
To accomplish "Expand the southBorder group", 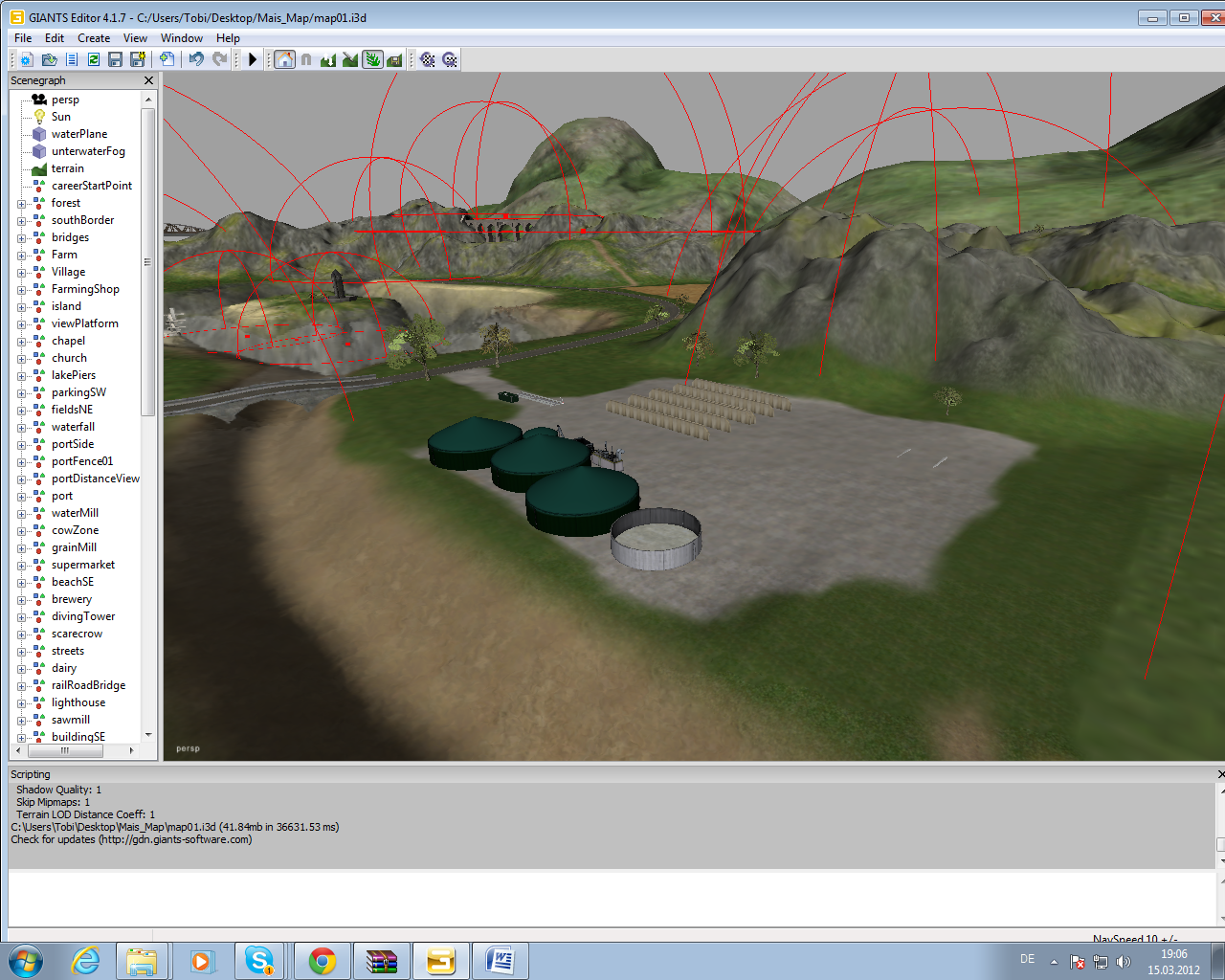I will pos(21,221).
